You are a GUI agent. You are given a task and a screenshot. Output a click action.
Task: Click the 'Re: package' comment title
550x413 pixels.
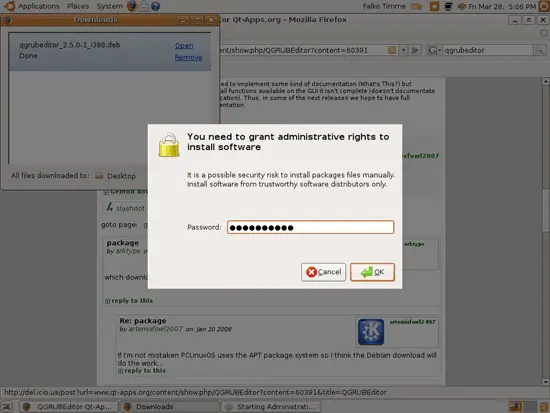143,321
